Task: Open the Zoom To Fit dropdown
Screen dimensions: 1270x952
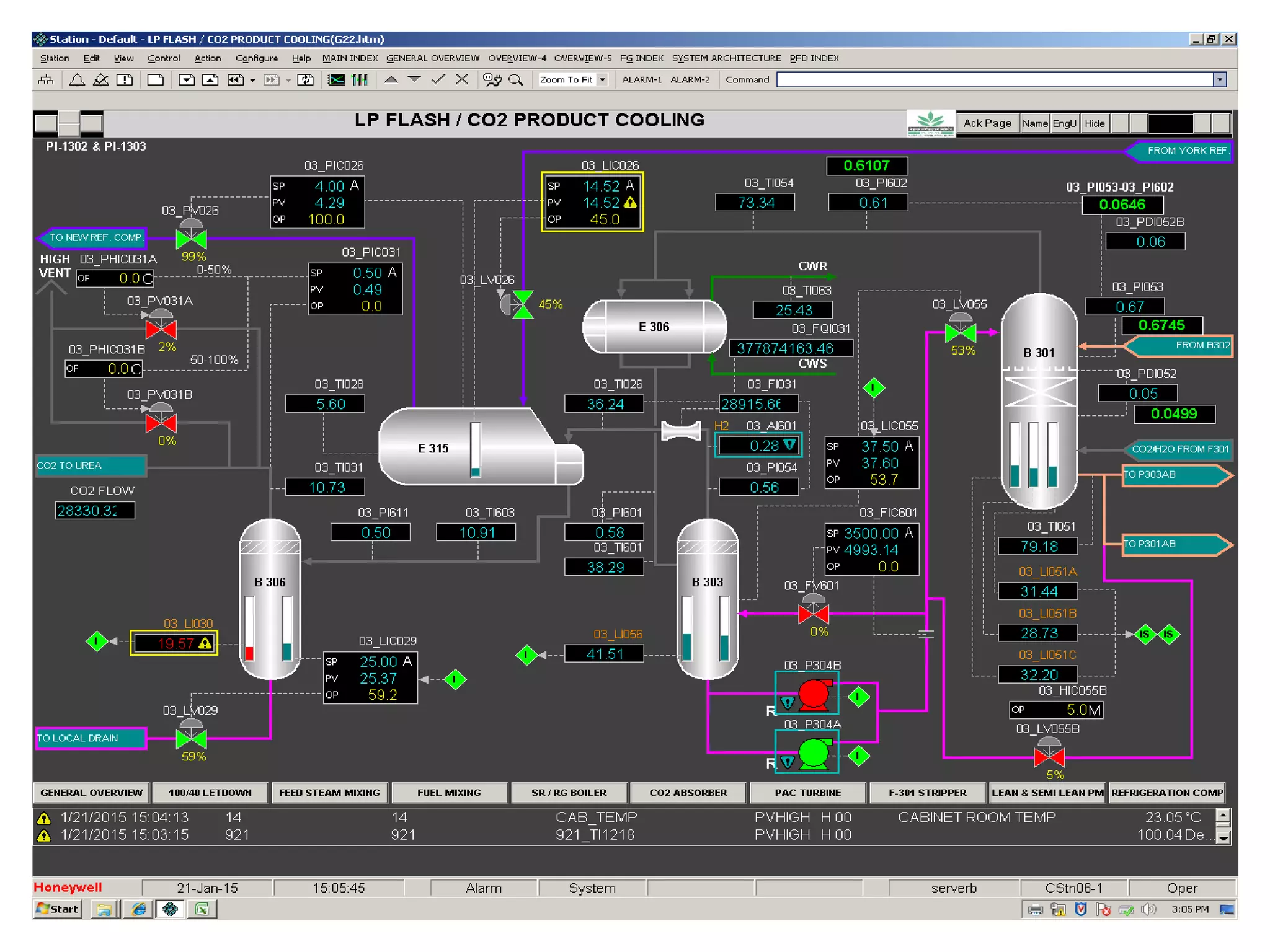Action: (602, 80)
